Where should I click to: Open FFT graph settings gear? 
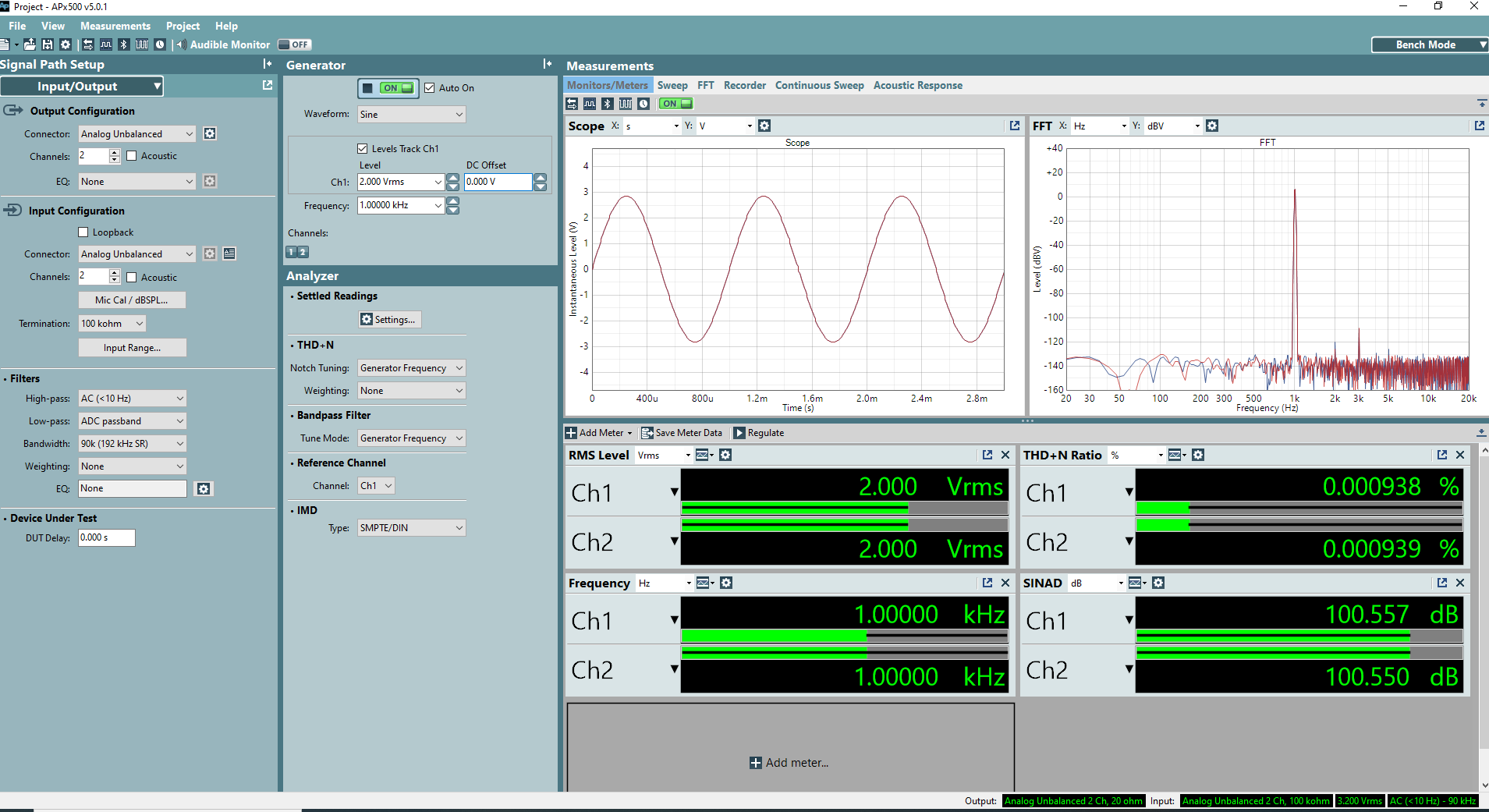[x=1212, y=126]
